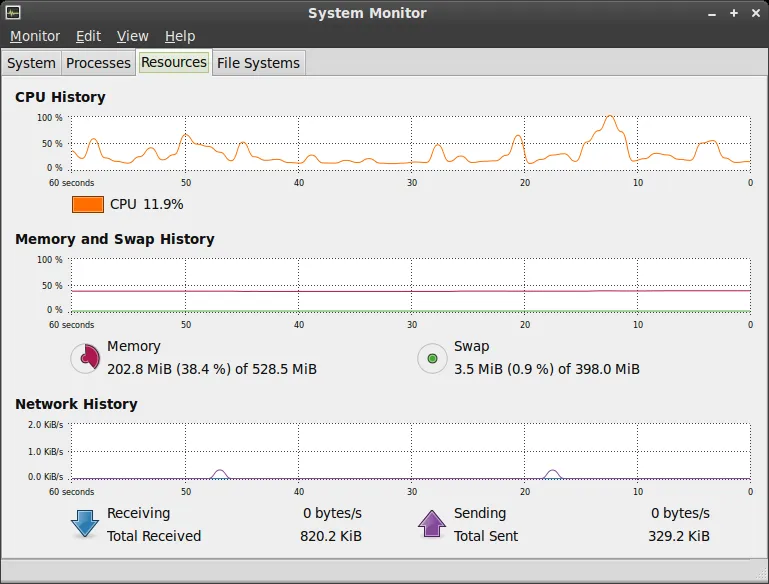Switch to the Processes tab

point(98,63)
